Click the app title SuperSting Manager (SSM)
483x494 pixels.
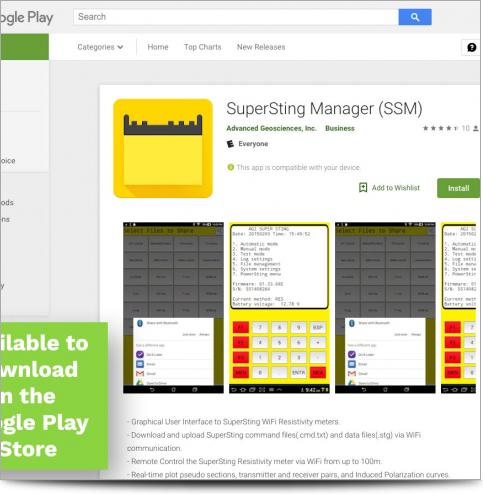tap(324, 109)
